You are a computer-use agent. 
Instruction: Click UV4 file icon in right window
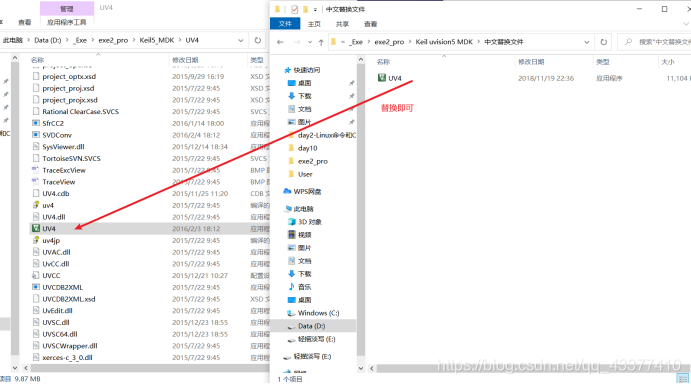pos(382,78)
